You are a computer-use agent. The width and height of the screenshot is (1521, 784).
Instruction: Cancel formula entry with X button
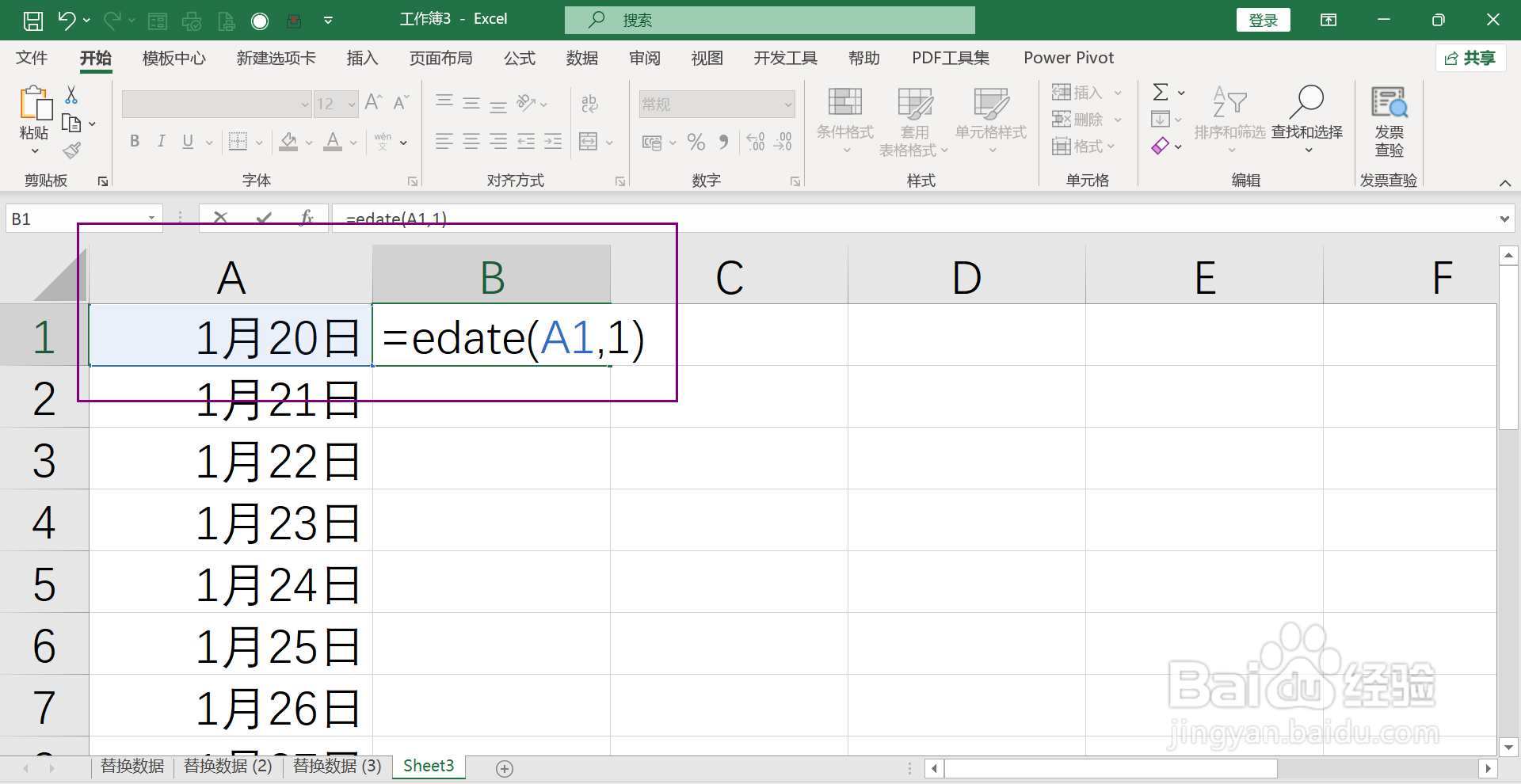tap(220, 218)
